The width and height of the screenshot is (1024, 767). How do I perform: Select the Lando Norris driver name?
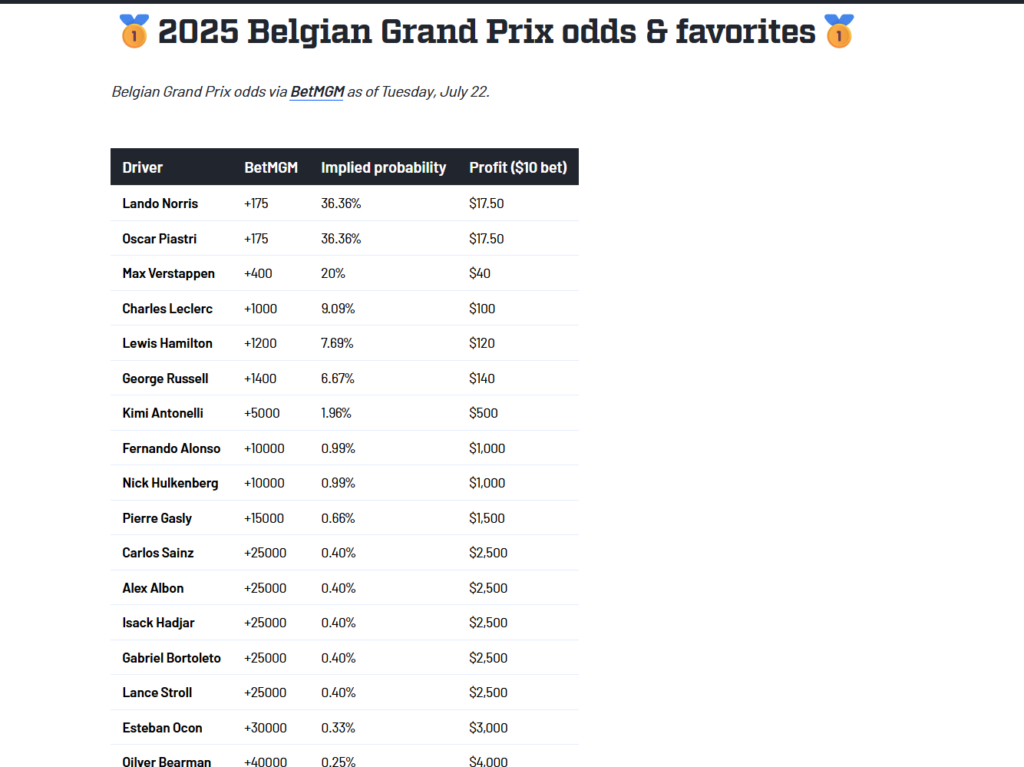click(160, 203)
